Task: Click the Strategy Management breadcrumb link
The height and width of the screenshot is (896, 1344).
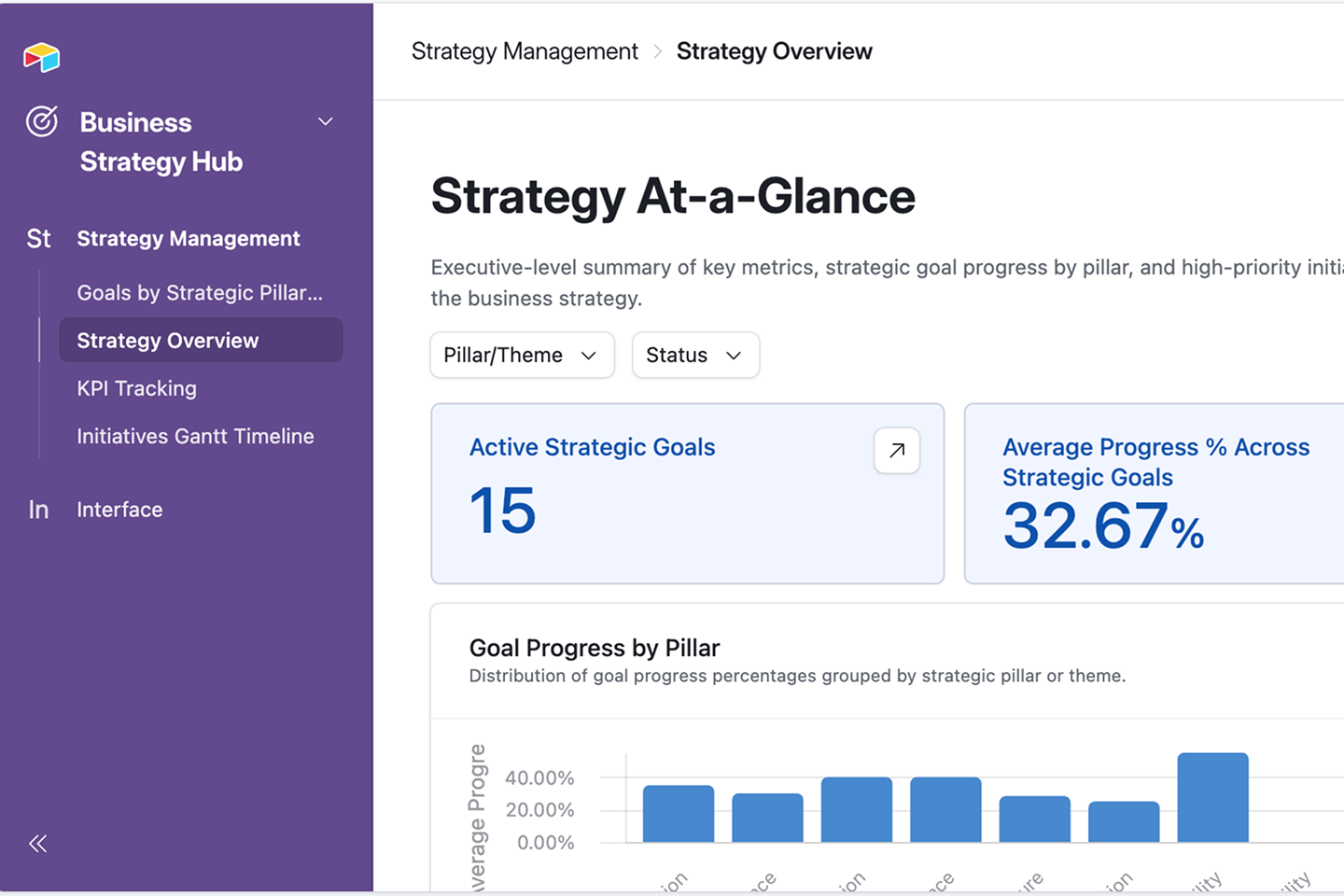Action: coord(525,51)
